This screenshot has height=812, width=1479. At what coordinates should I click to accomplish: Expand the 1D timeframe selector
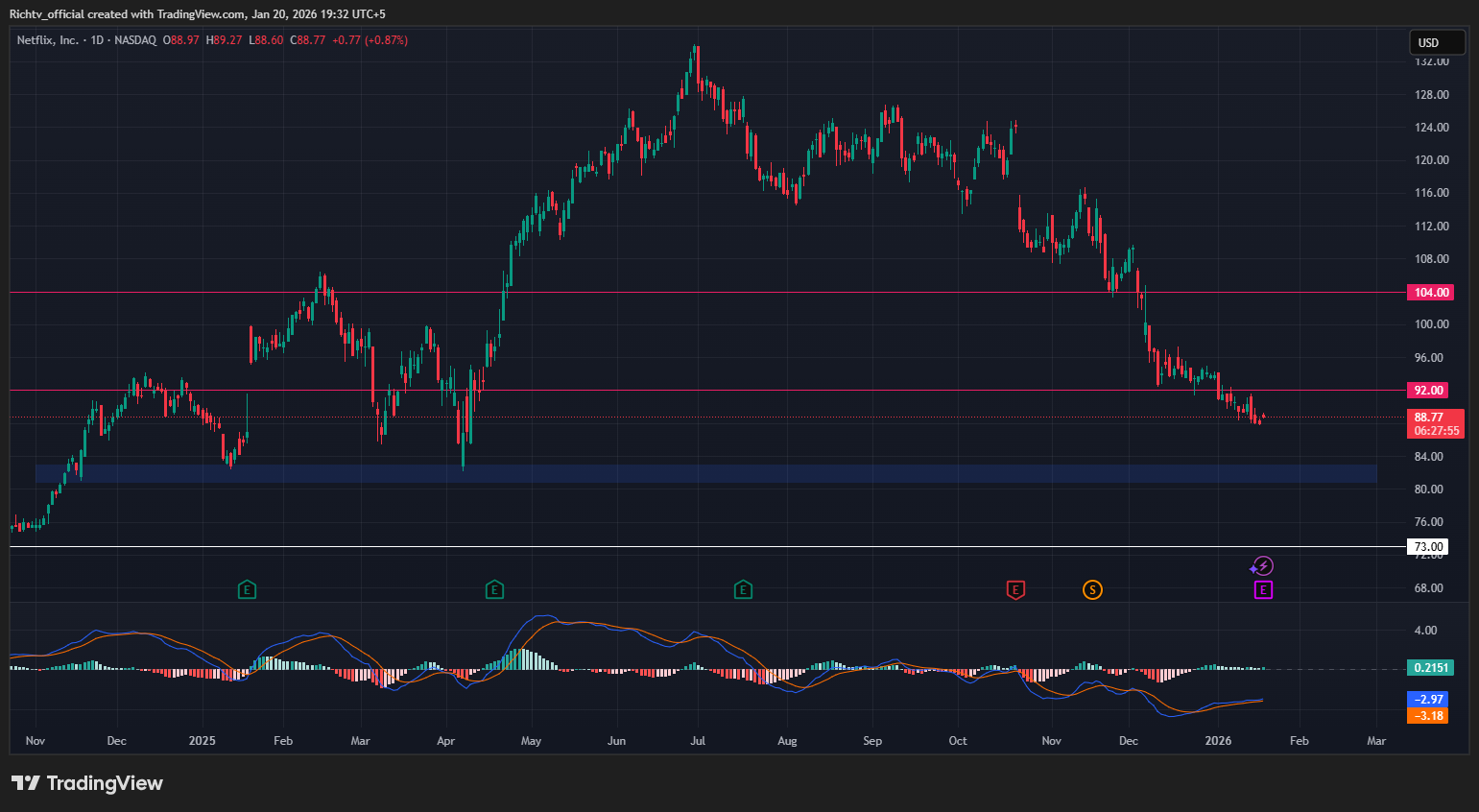[x=96, y=40]
